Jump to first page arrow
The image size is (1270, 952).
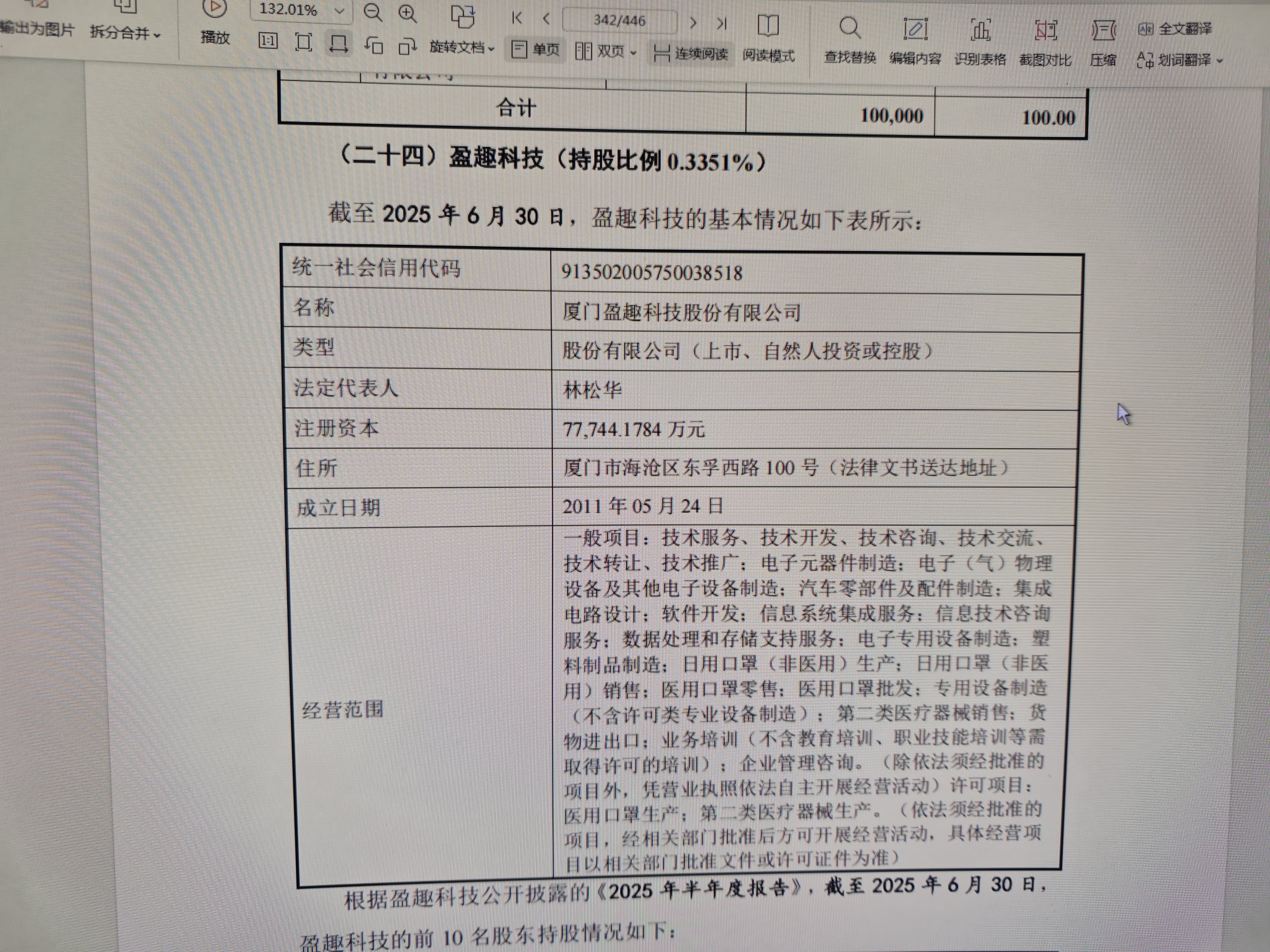coord(517,19)
